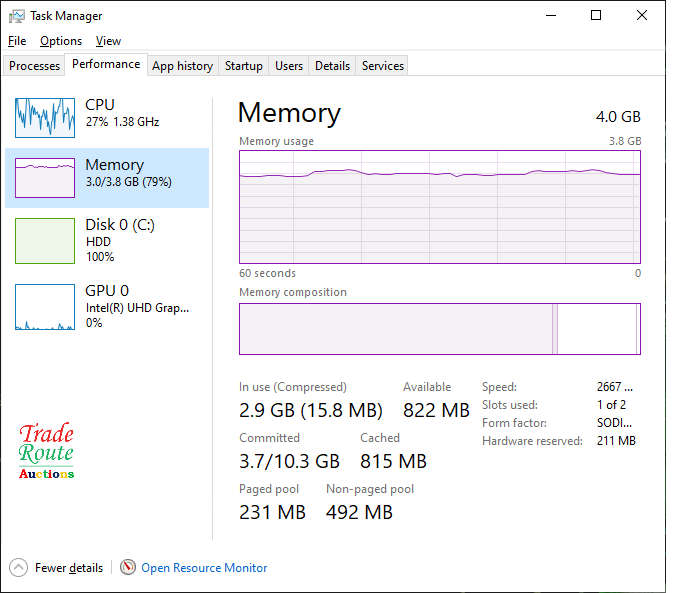This screenshot has height=593, width=674.
Task: Collapse view with Fewer details arrow icon
Action: pos(19,567)
